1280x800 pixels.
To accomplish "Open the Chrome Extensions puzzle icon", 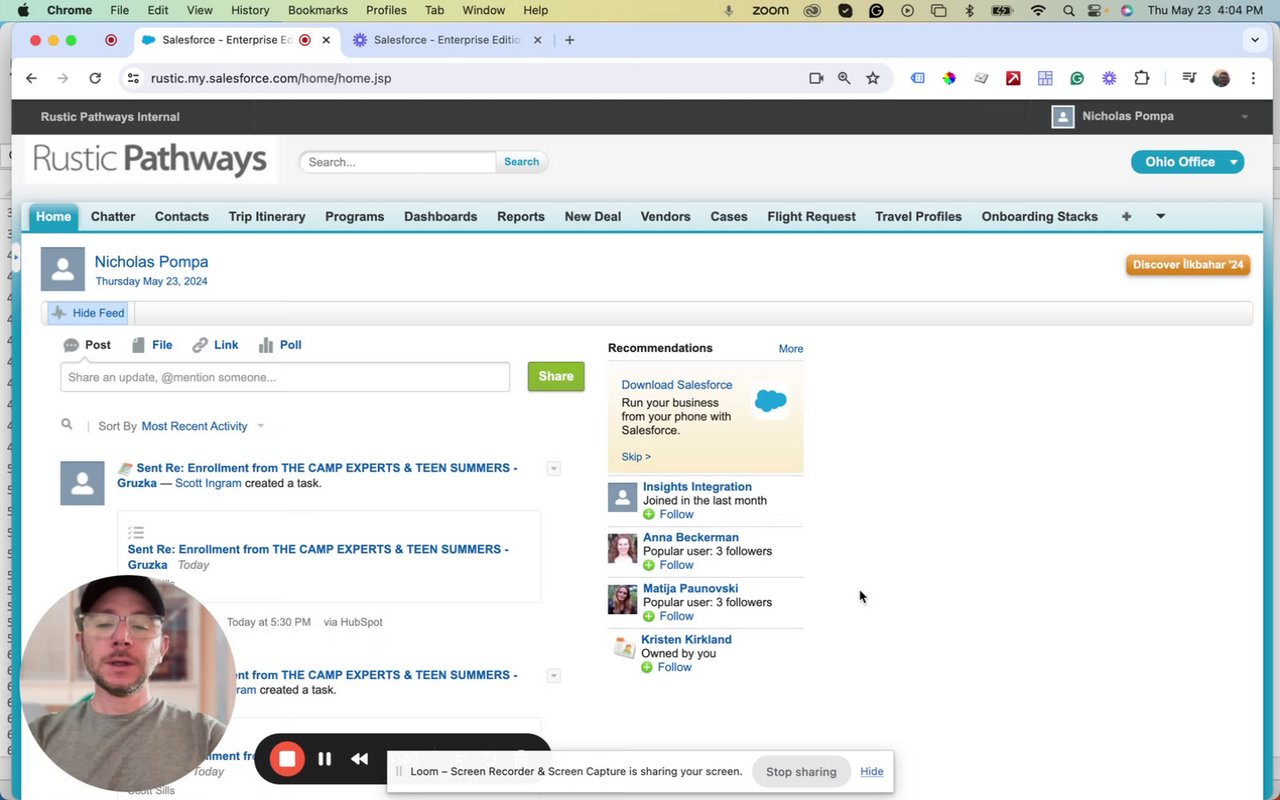I will 1141,78.
